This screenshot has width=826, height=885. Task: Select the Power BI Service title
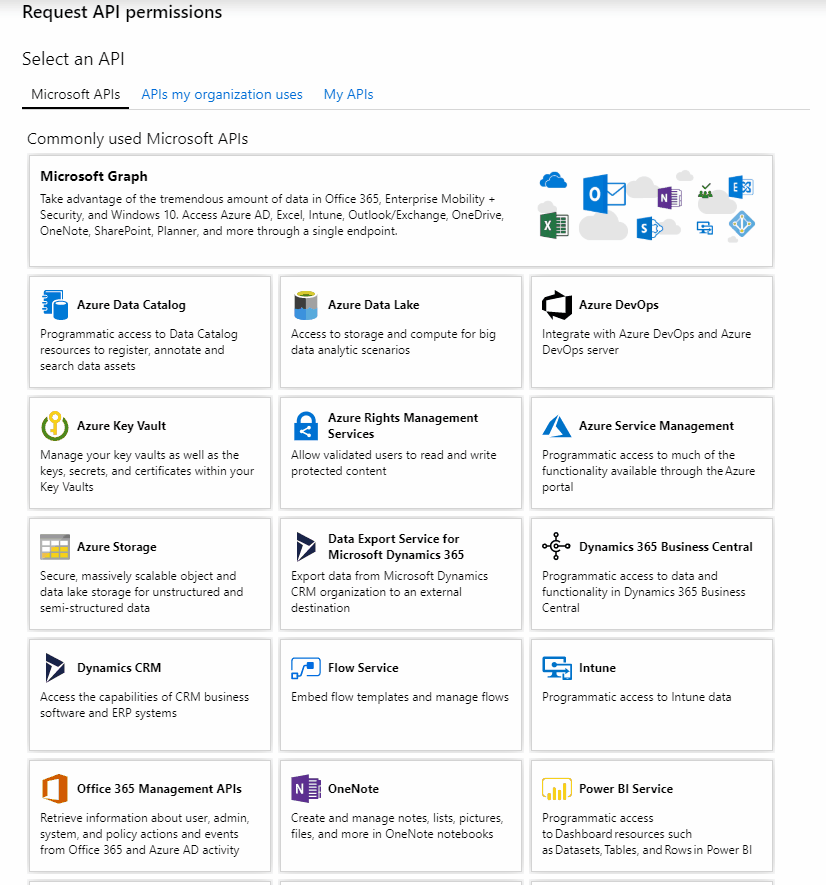tap(626, 788)
